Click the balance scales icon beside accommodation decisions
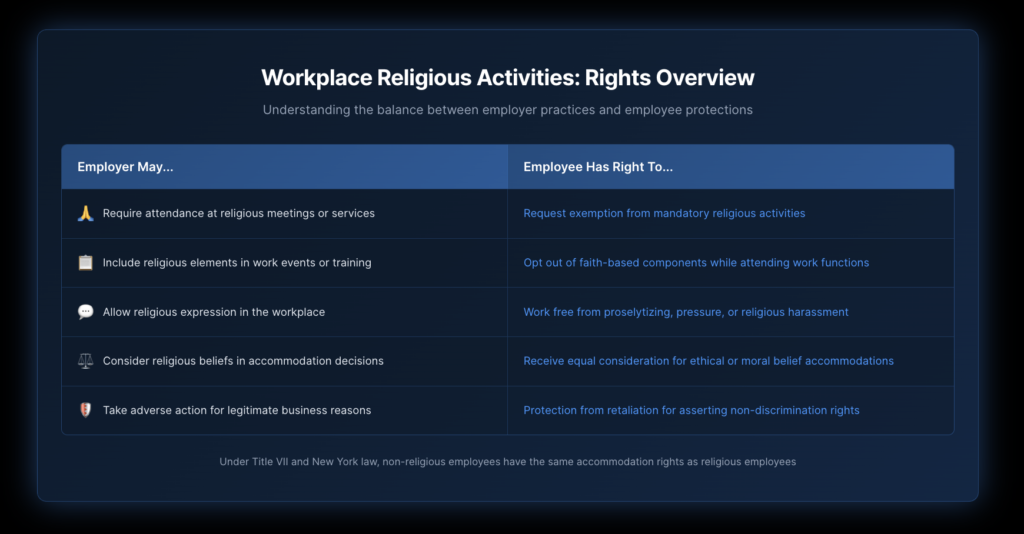 click(86, 361)
